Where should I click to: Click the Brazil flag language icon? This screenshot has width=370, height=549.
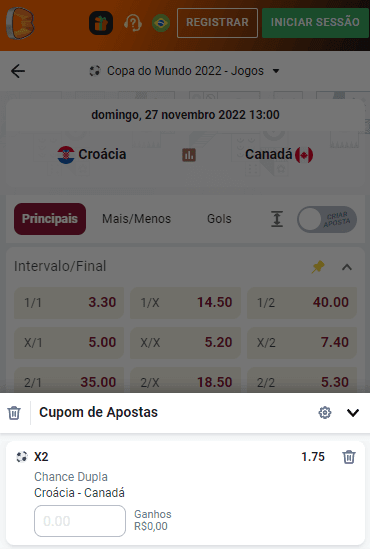pyautogui.click(x=161, y=23)
